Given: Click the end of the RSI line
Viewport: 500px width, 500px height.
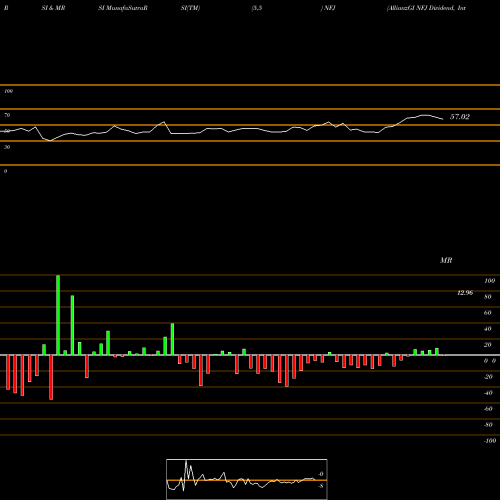Looking at the screenshot, I should coord(443,119).
